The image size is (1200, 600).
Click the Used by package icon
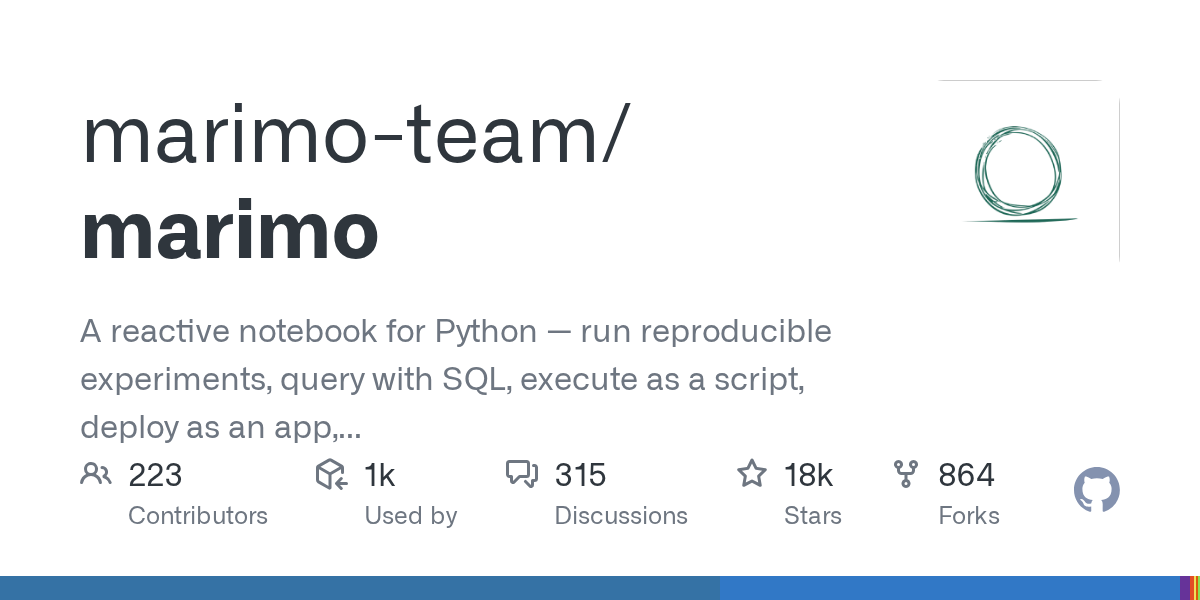[x=331, y=474]
